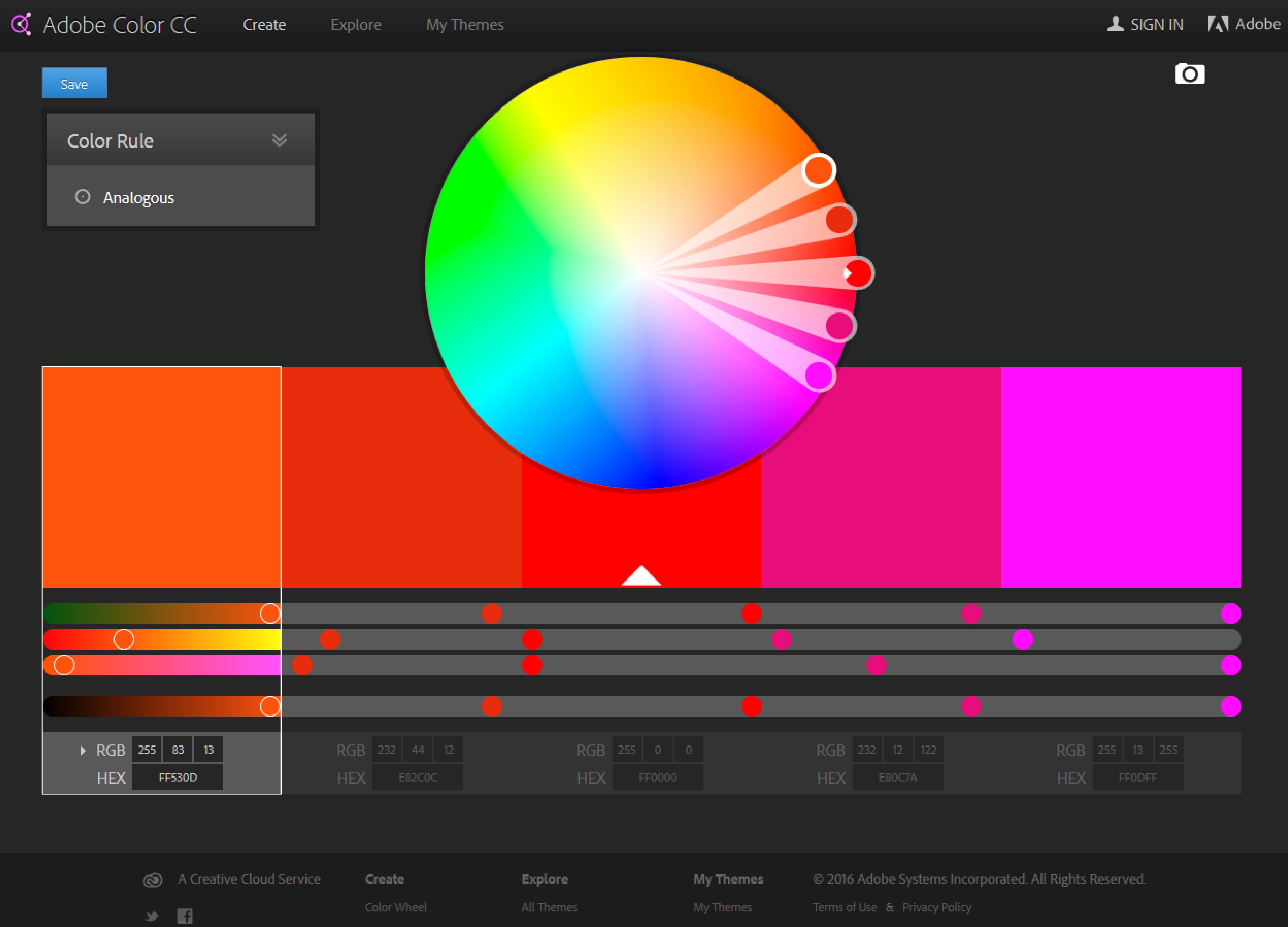This screenshot has width=1288, height=927.
Task: Select the E80C7A pink swatch
Action: click(x=881, y=477)
